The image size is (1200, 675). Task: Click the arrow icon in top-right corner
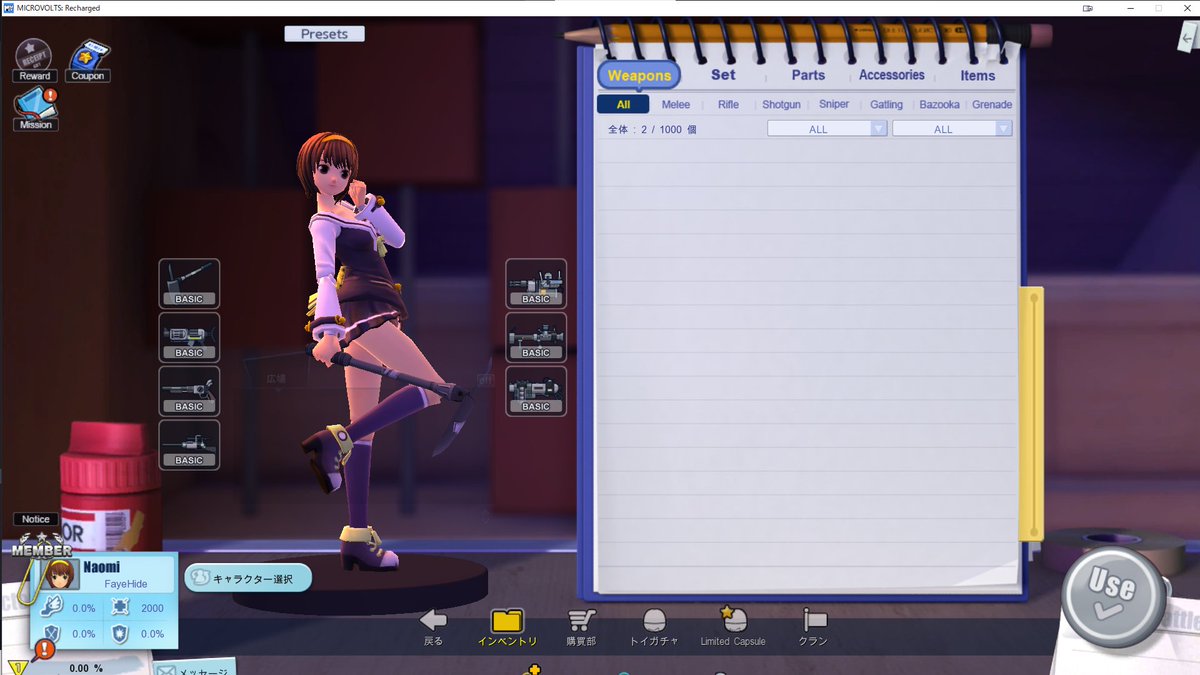[1187, 38]
